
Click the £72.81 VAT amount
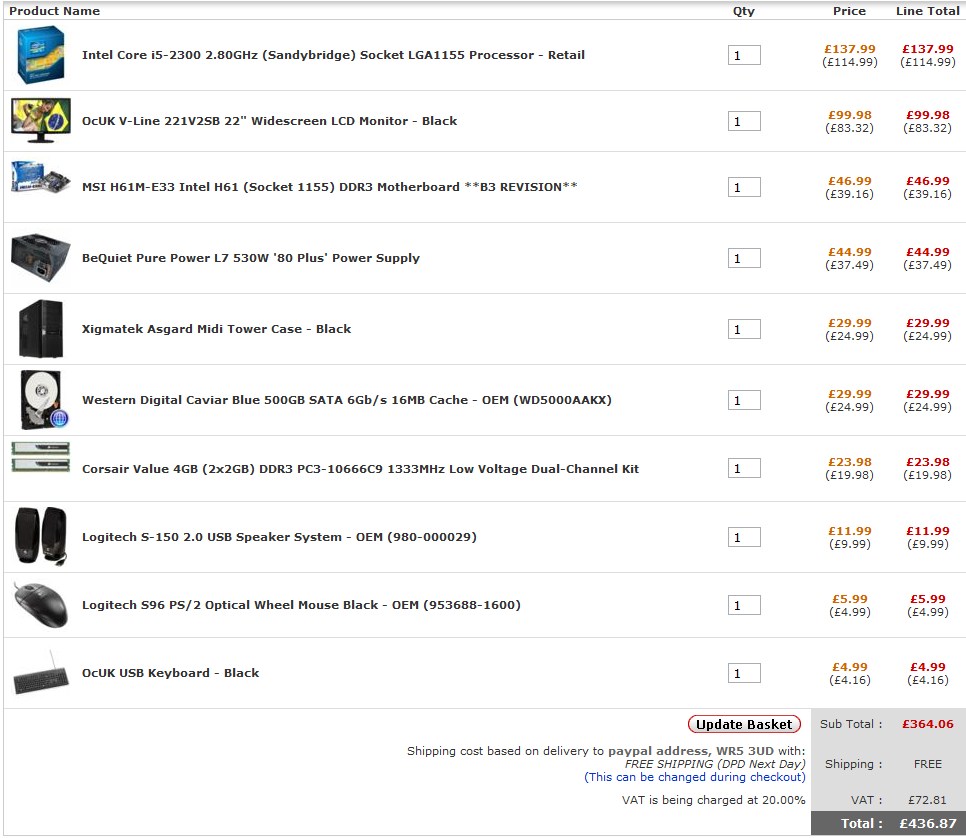pos(927,800)
